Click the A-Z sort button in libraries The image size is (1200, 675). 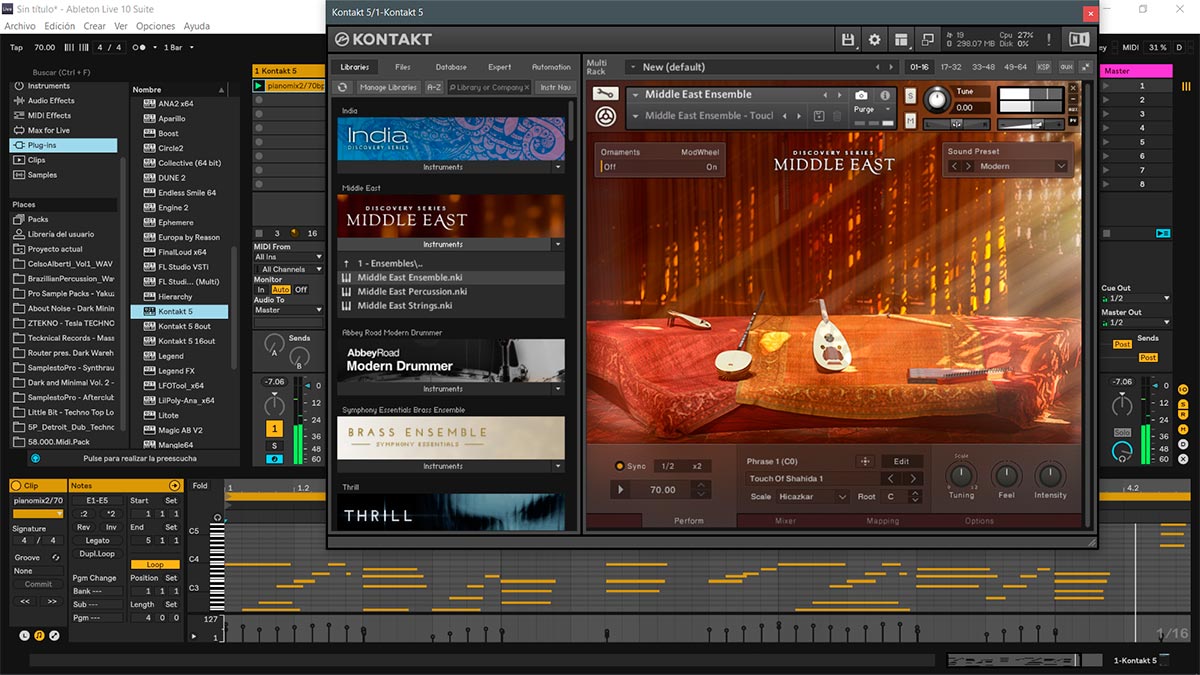click(x=434, y=88)
